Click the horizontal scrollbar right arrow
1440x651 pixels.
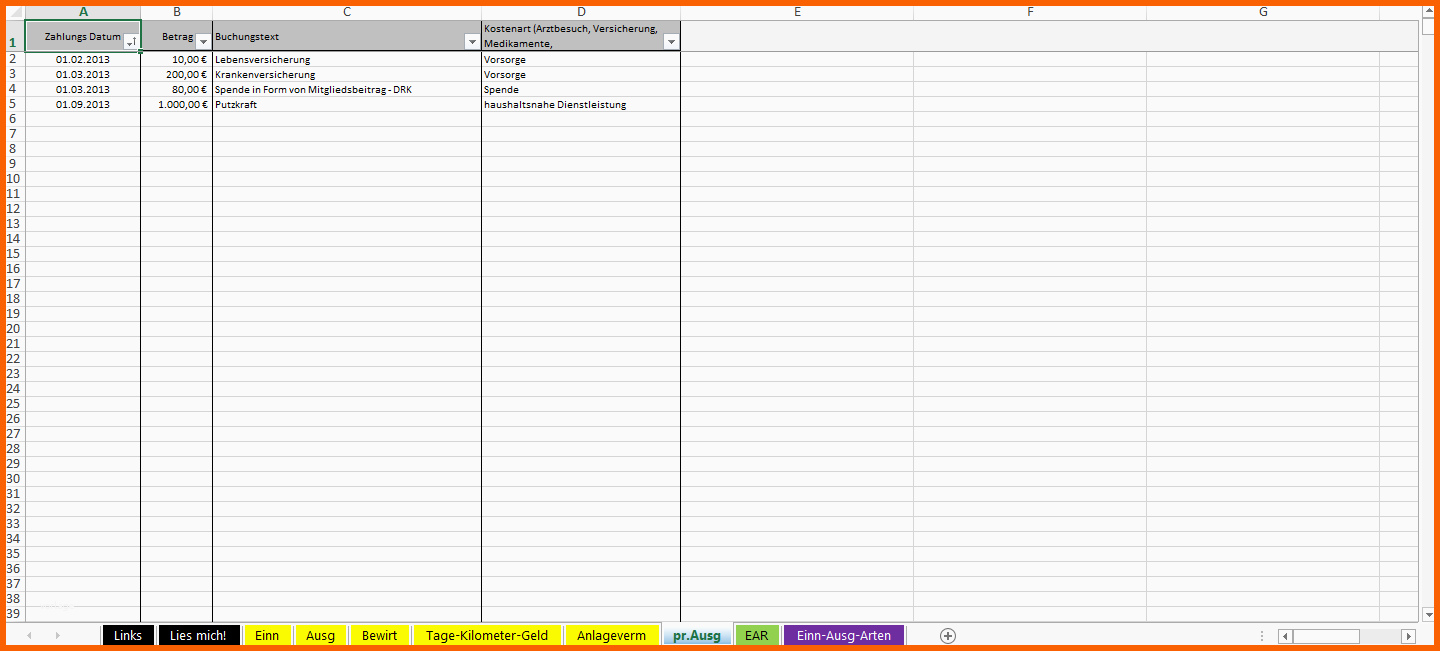(x=1409, y=636)
